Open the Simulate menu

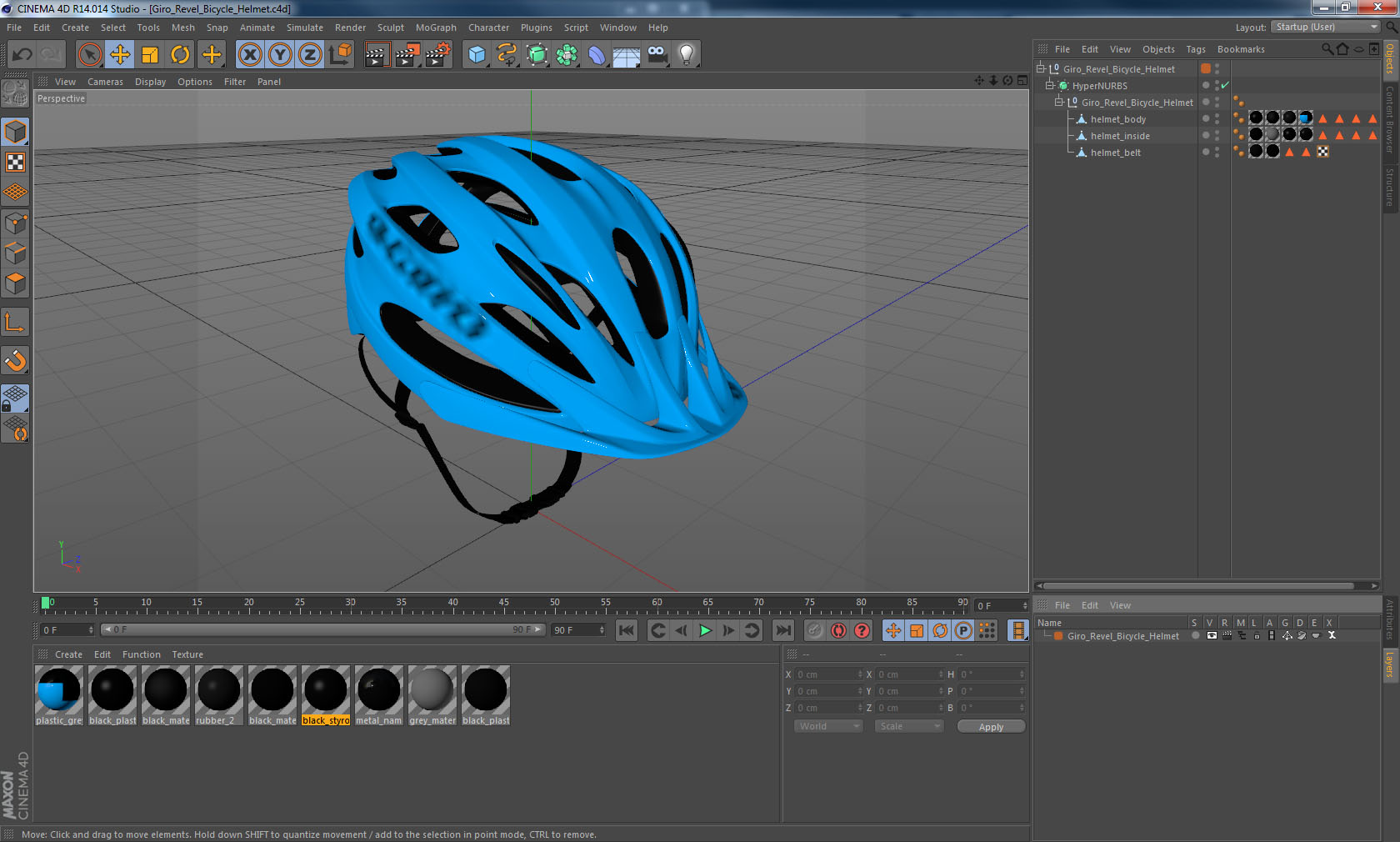tap(304, 28)
